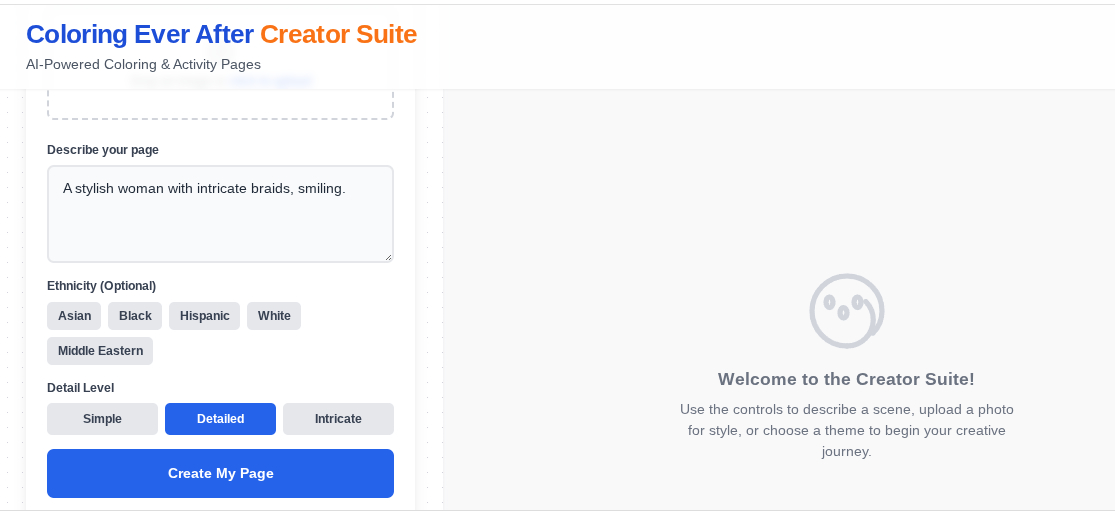The width and height of the screenshot is (1115, 520).
Task: Pick the White ethnicity option
Action: click(x=274, y=316)
